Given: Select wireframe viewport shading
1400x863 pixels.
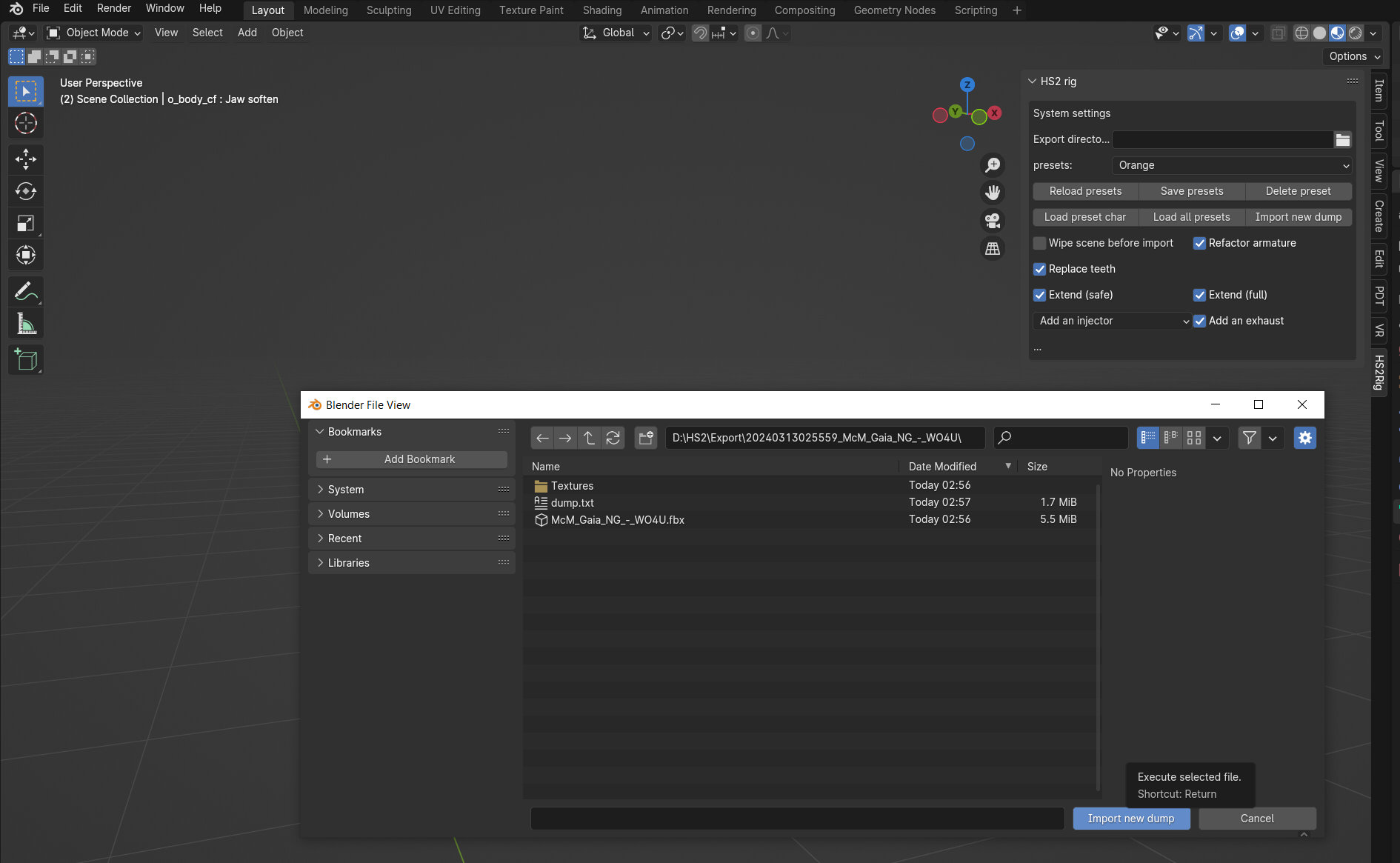Looking at the screenshot, I should point(1301,33).
